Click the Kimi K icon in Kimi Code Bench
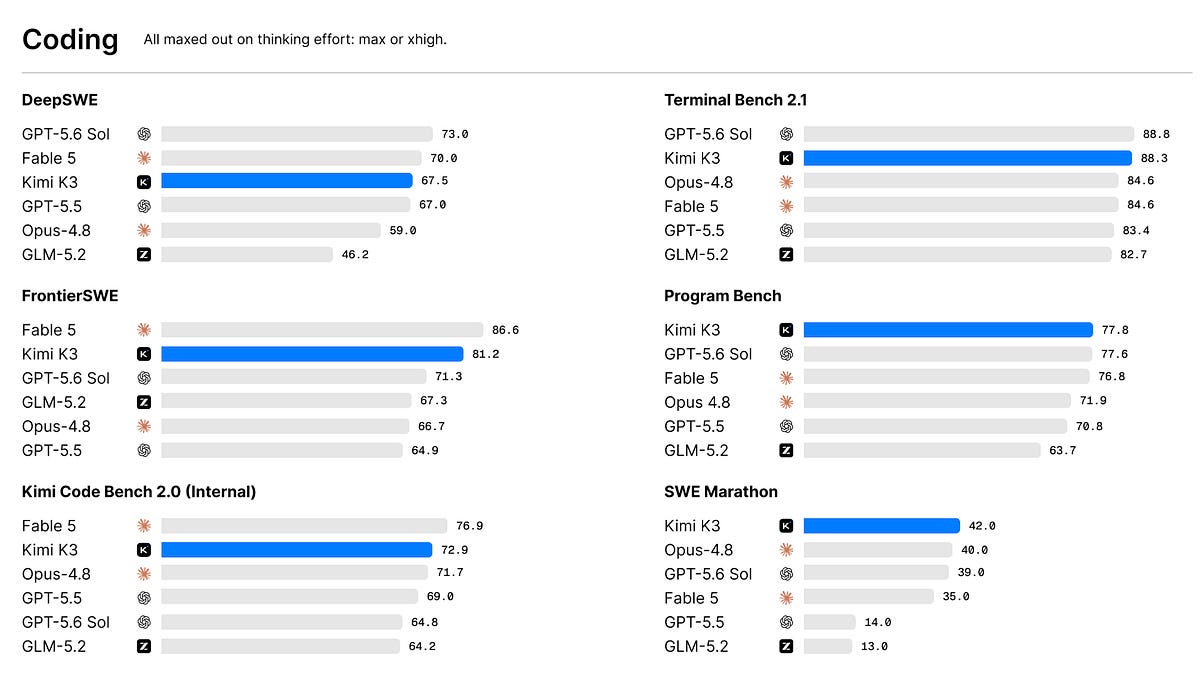 [144, 550]
